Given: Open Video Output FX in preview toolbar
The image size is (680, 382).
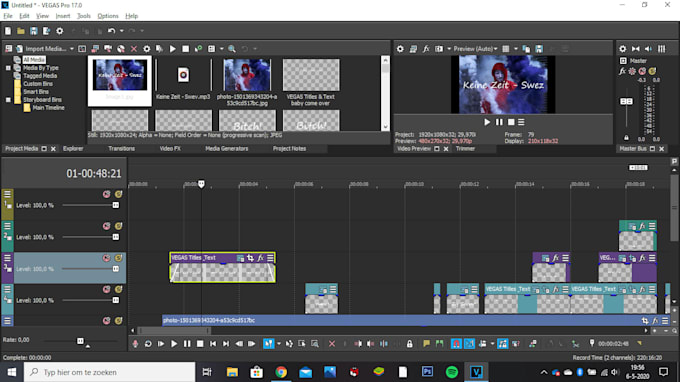Looking at the screenshot, I should pyautogui.click(x=426, y=49).
